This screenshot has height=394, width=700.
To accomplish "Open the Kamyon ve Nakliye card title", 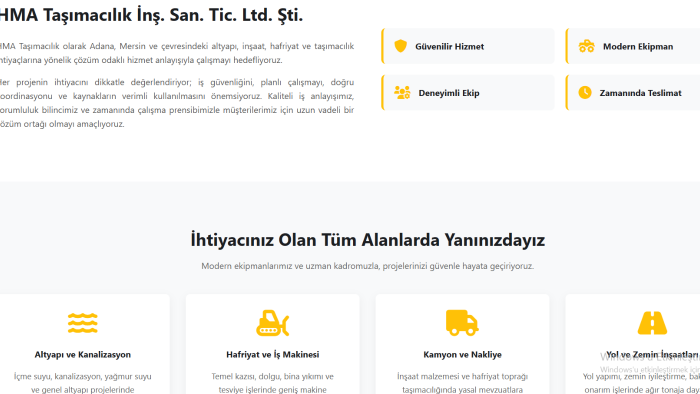I will tap(462, 355).
